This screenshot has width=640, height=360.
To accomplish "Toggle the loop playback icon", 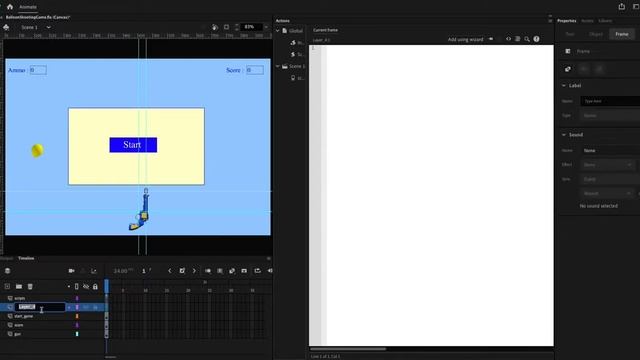I will tap(257, 271).
